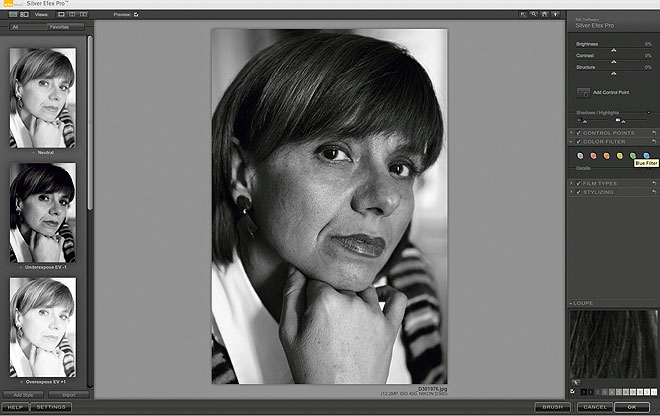The width and height of the screenshot is (660, 416).
Task: Click the loupe pin position icon
Action: [576, 383]
